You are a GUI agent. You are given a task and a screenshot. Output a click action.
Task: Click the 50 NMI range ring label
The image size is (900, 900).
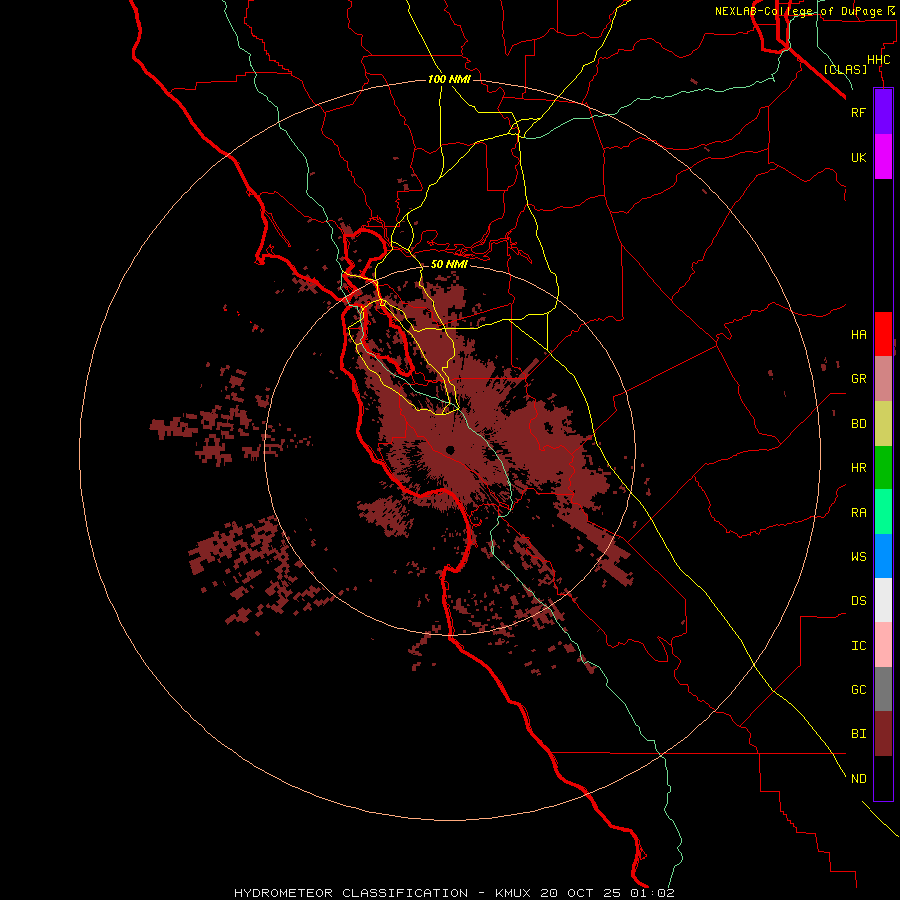[x=449, y=264]
